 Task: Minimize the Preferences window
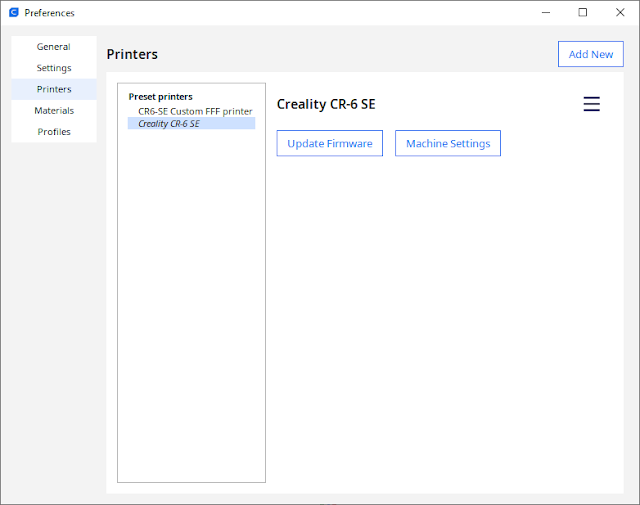tap(546, 13)
